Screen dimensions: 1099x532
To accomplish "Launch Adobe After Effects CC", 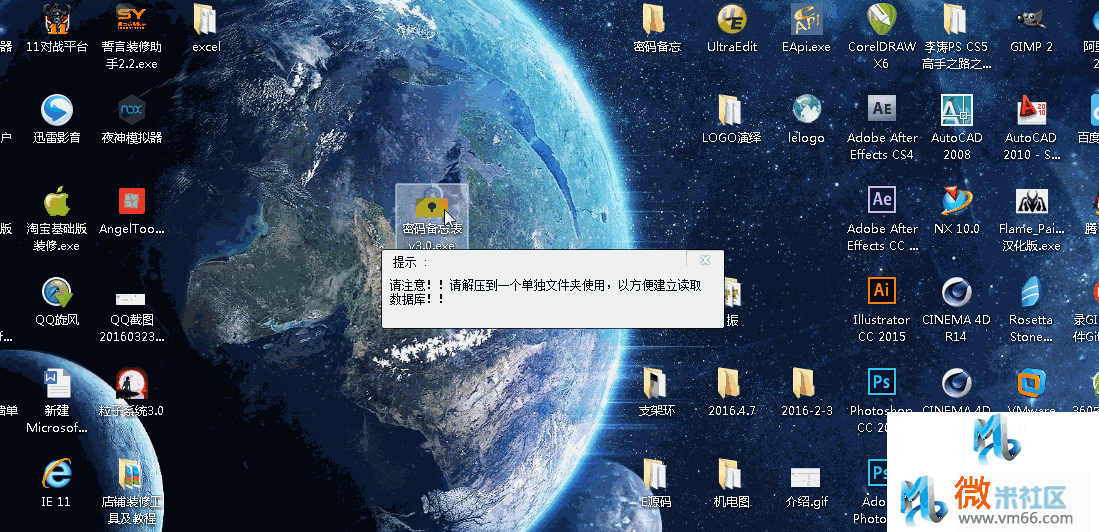I will point(882,219).
